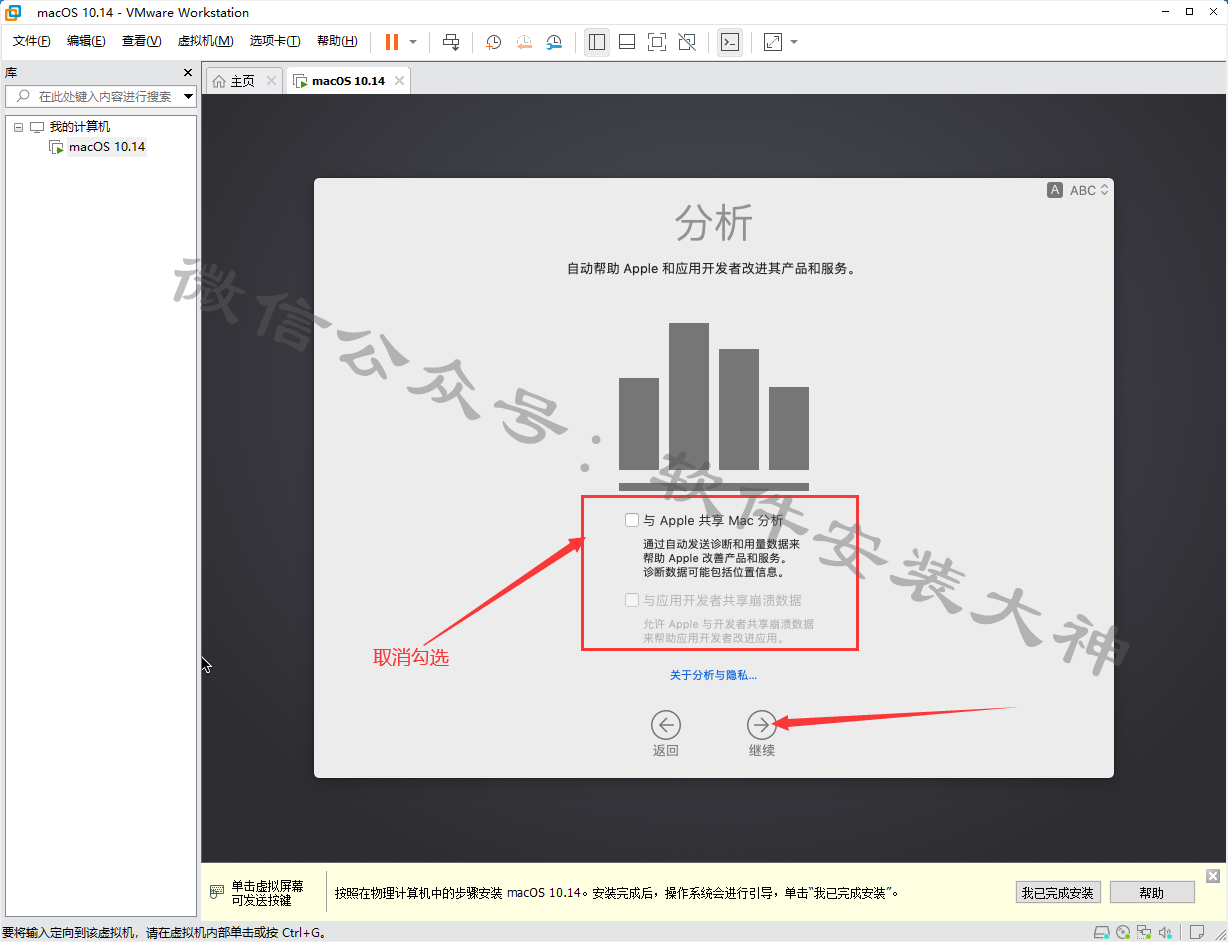The height and width of the screenshot is (942, 1228).
Task: Toggle 与 Apple 共享 Mac 分析 checkbox
Action: tap(631, 520)
